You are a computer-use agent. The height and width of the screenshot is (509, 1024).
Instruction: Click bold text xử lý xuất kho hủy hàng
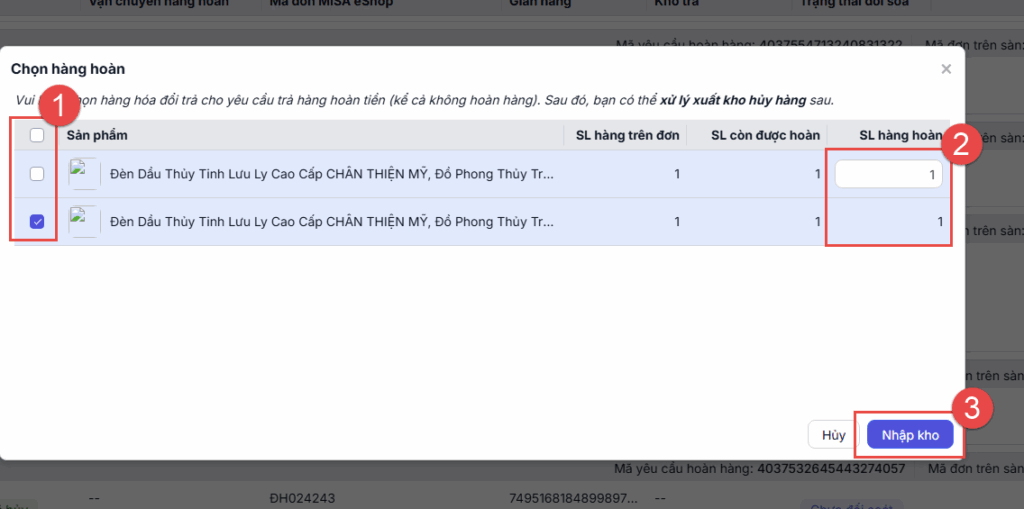[733, 101]
